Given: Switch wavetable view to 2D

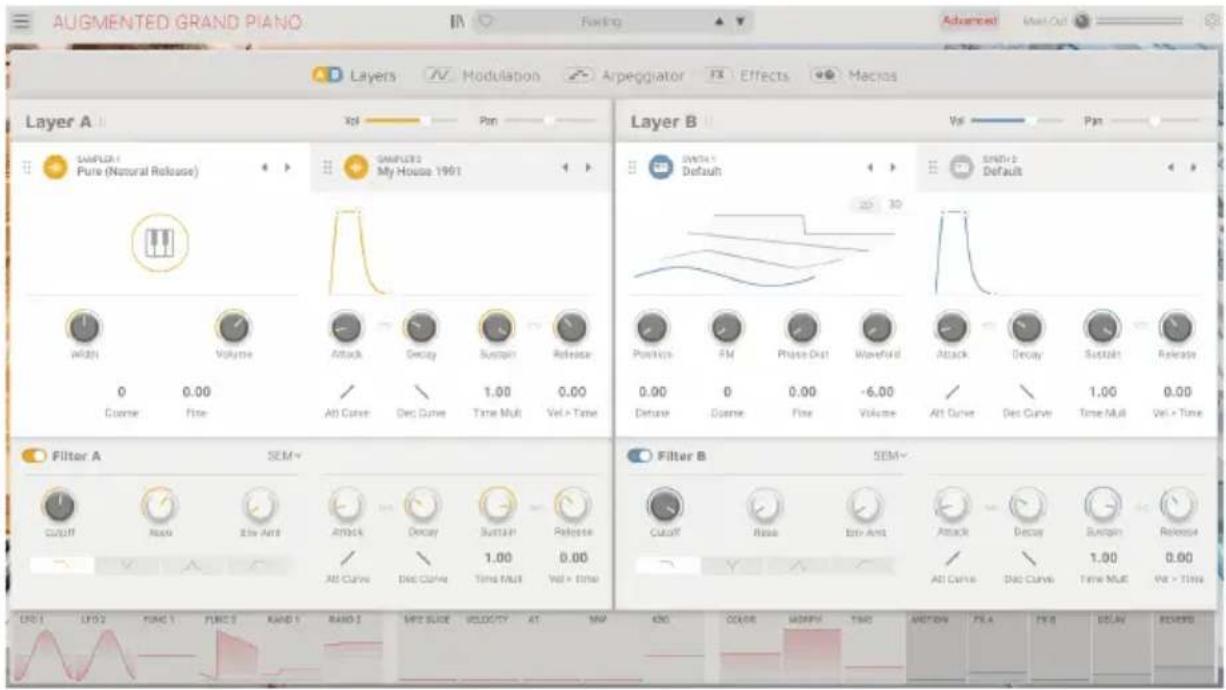Looking at the screenshot, I should point(866,205).
